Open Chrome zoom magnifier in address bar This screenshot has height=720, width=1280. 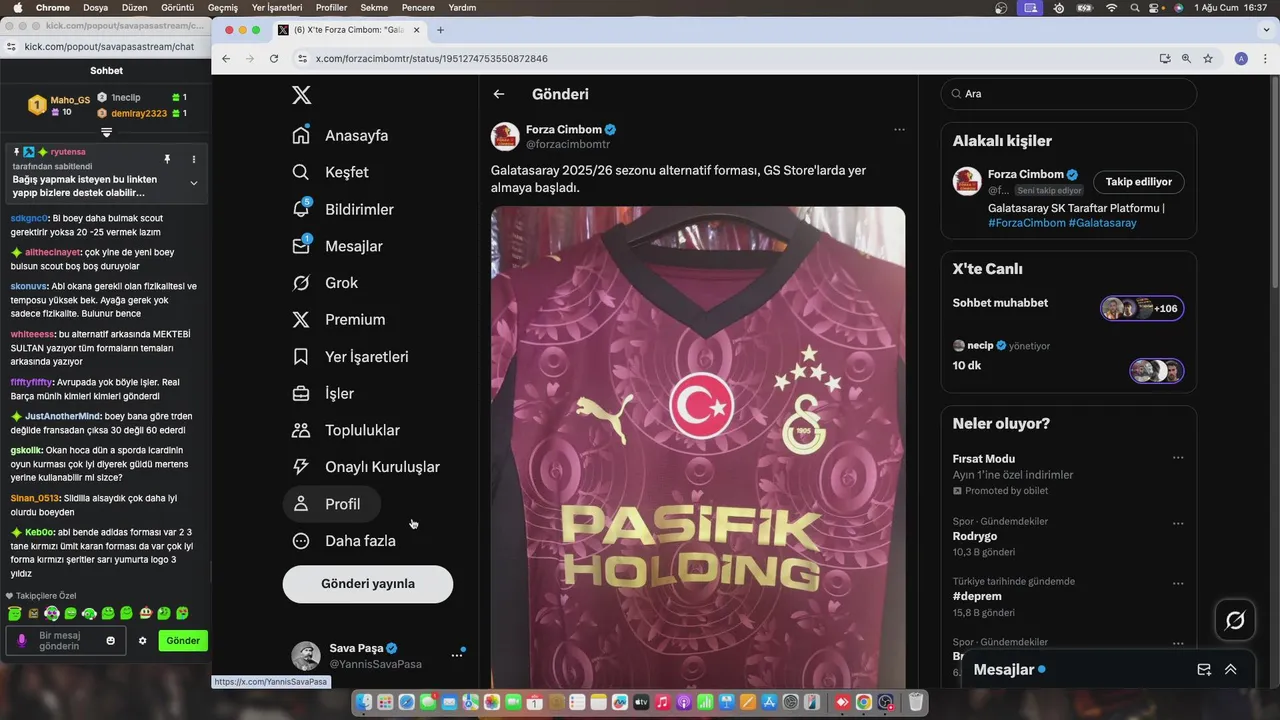point(1186,59)
